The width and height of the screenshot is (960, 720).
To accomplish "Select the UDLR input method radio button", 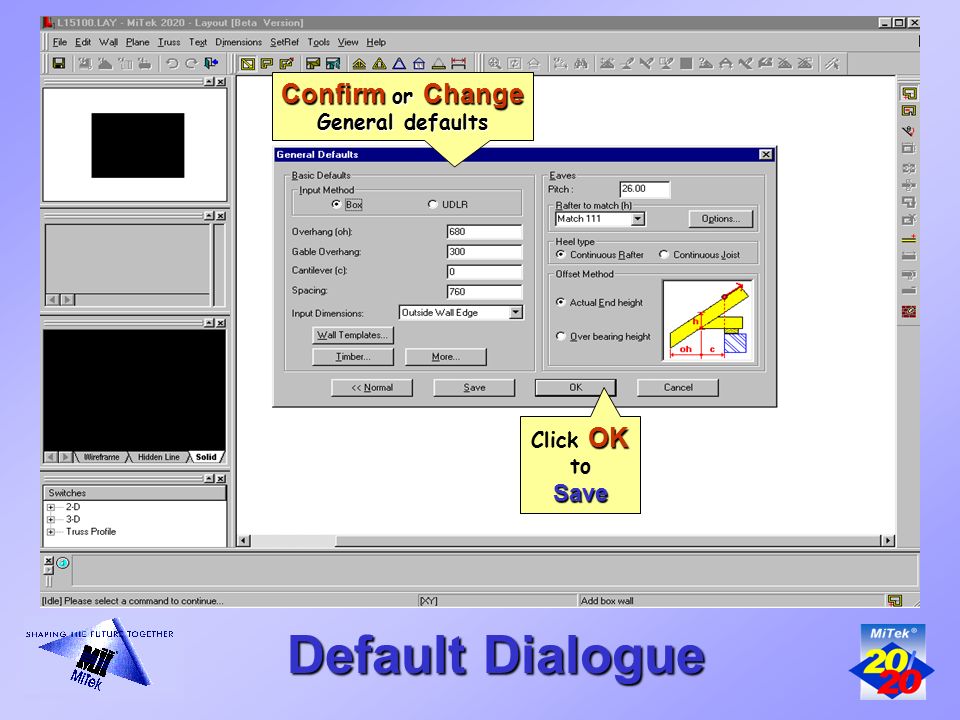I will point(432,204).
